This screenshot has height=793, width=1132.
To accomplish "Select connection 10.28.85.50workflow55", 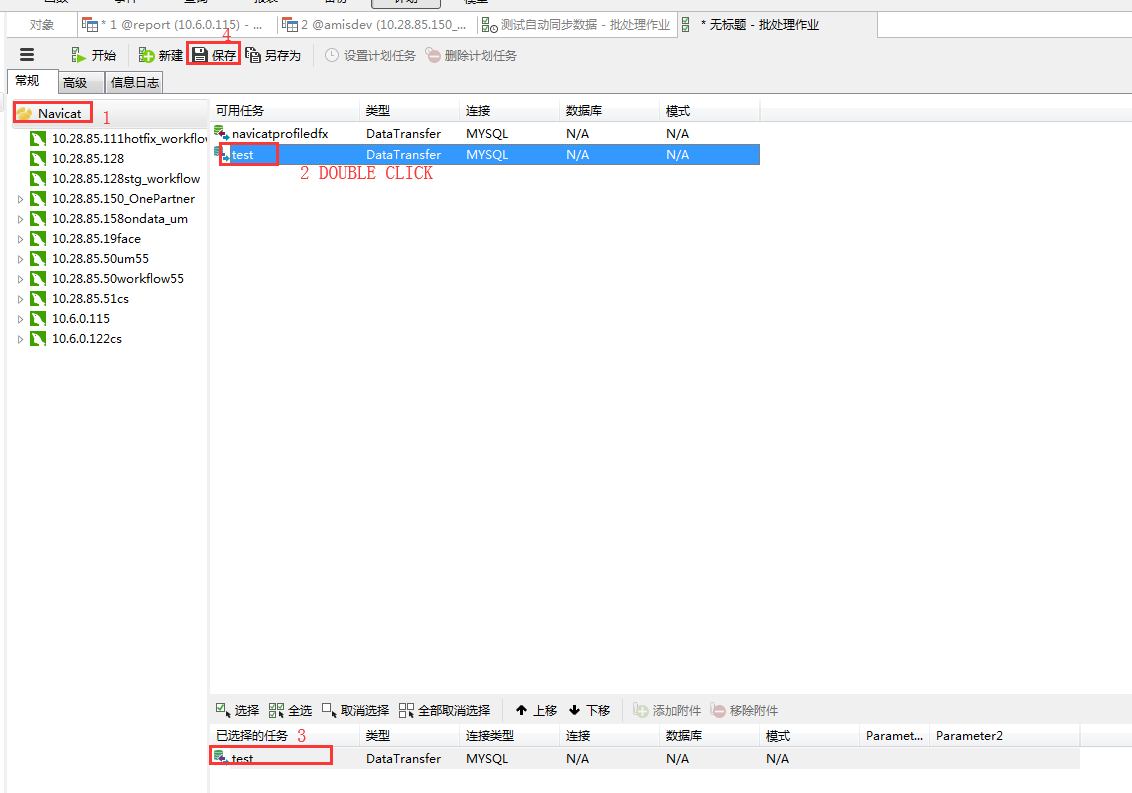I will [107, 278].
